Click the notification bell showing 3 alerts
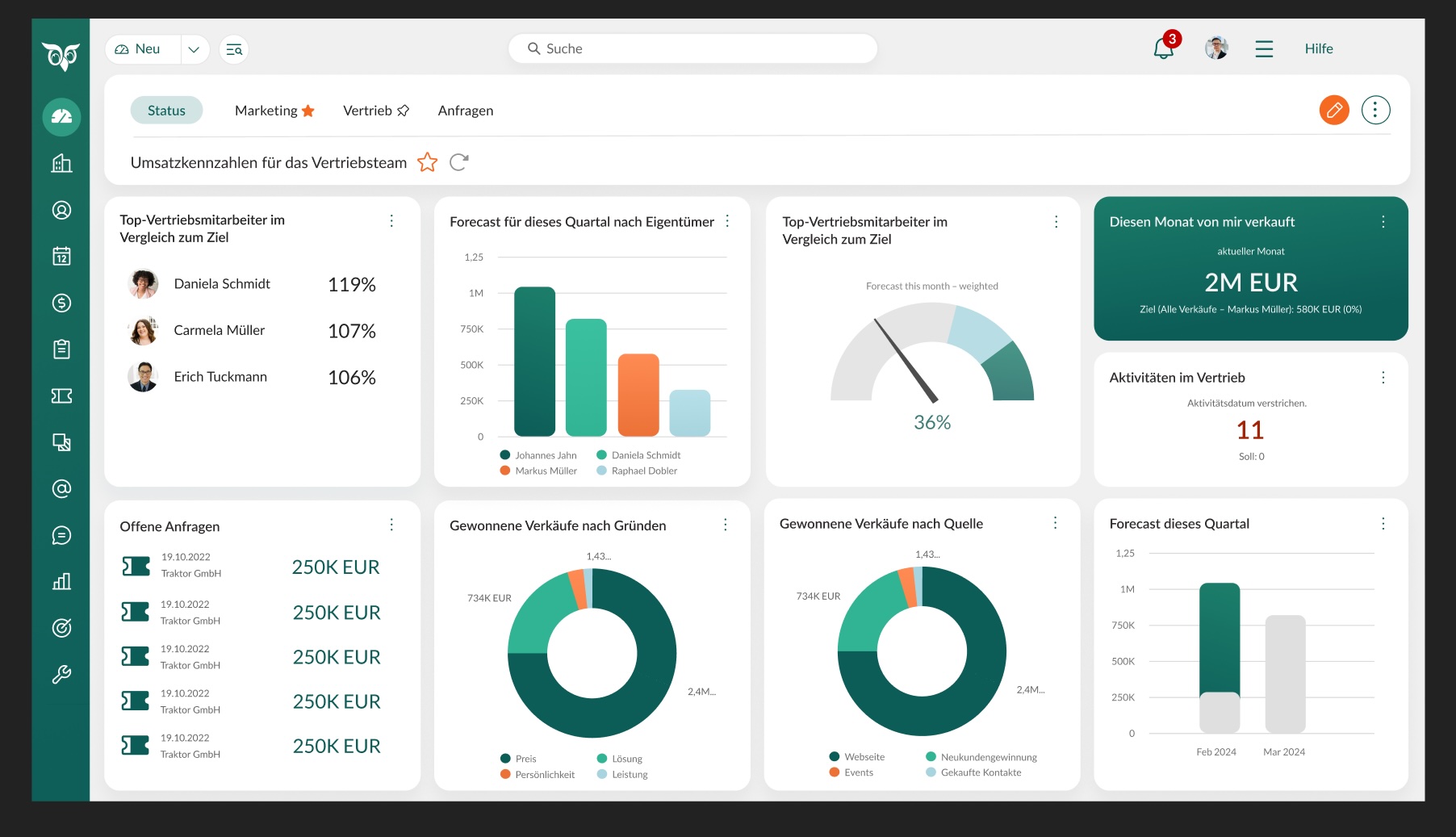The width and height of the screenshot is (1456, 837). pyautogui.click(x=1162, y=49)
